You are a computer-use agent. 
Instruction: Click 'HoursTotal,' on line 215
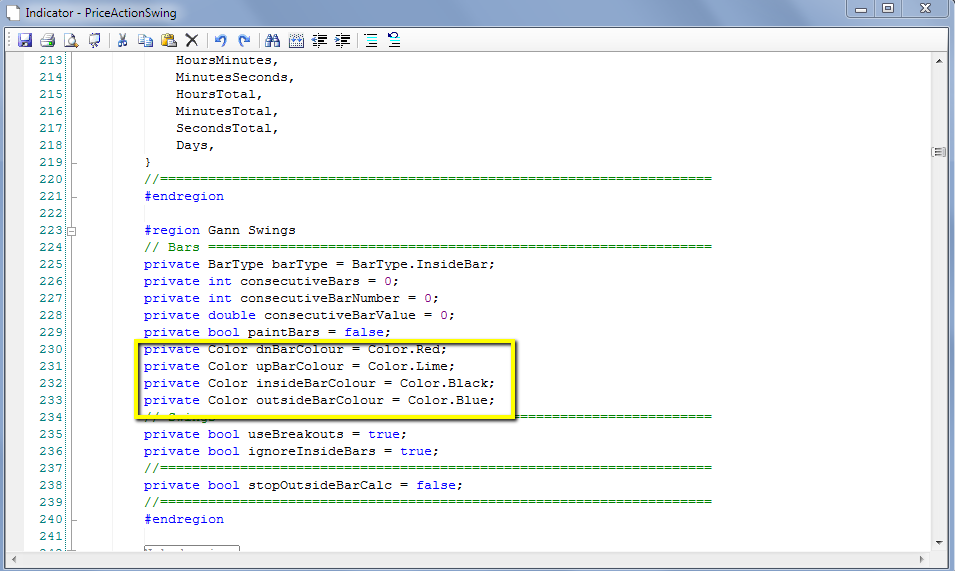click(x=219, y=94)
